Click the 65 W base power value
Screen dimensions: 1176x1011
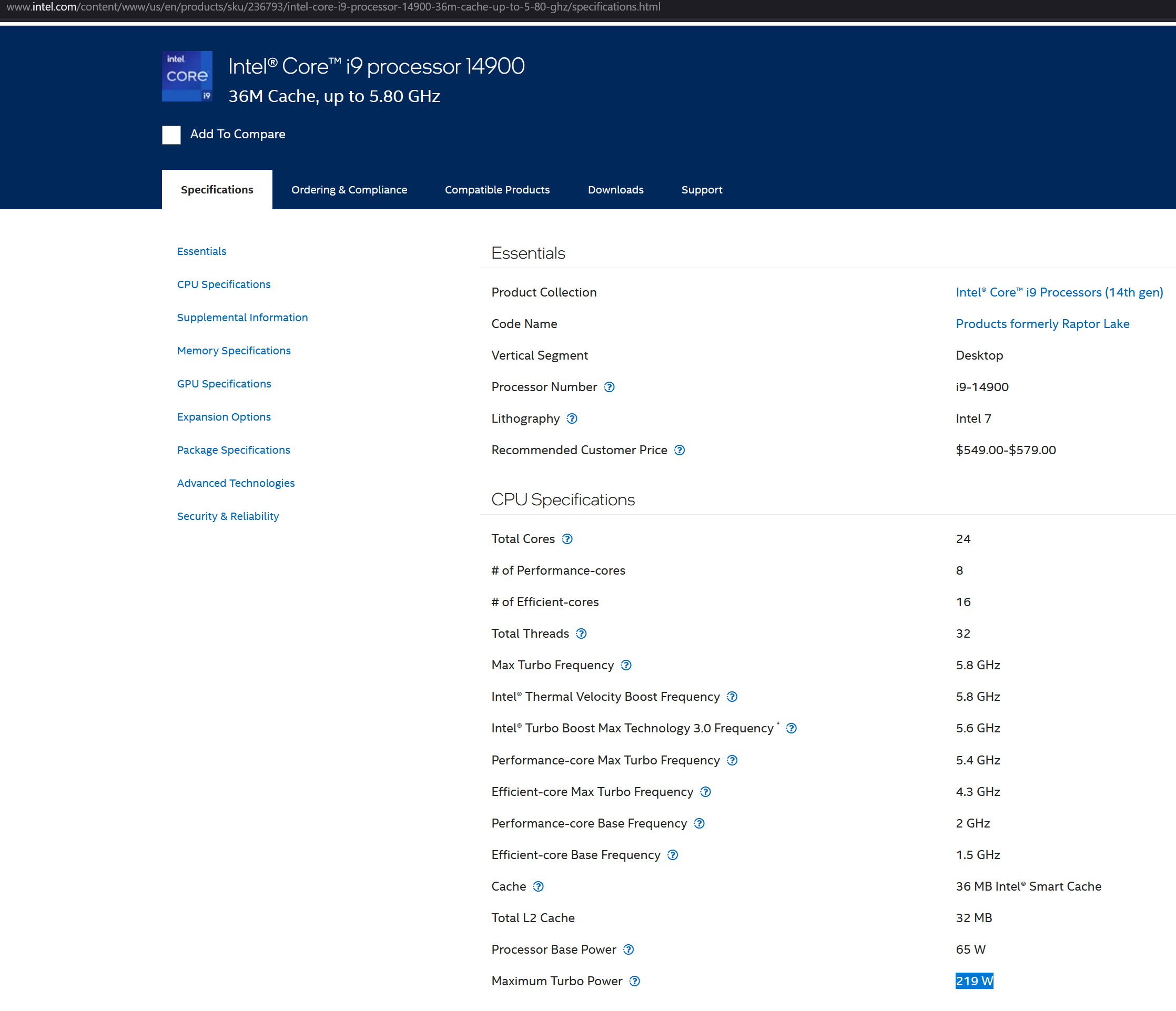click(970, 949)
